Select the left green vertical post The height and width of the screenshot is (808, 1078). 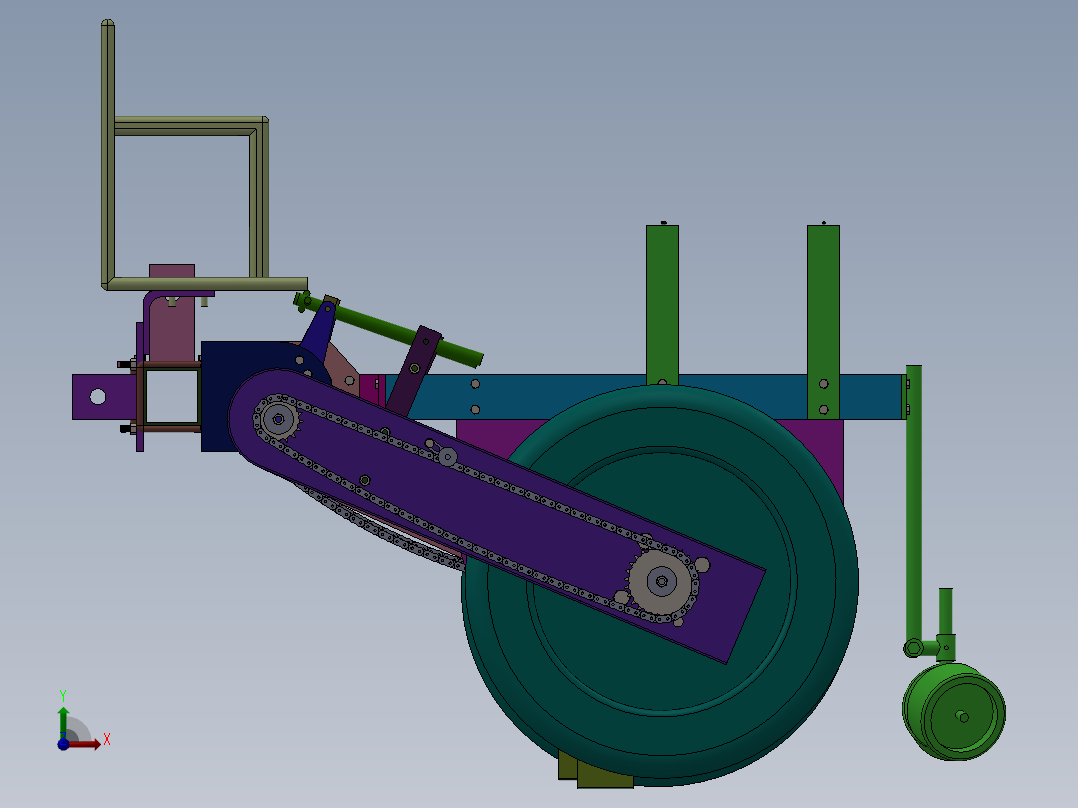[x=662, y=303]
